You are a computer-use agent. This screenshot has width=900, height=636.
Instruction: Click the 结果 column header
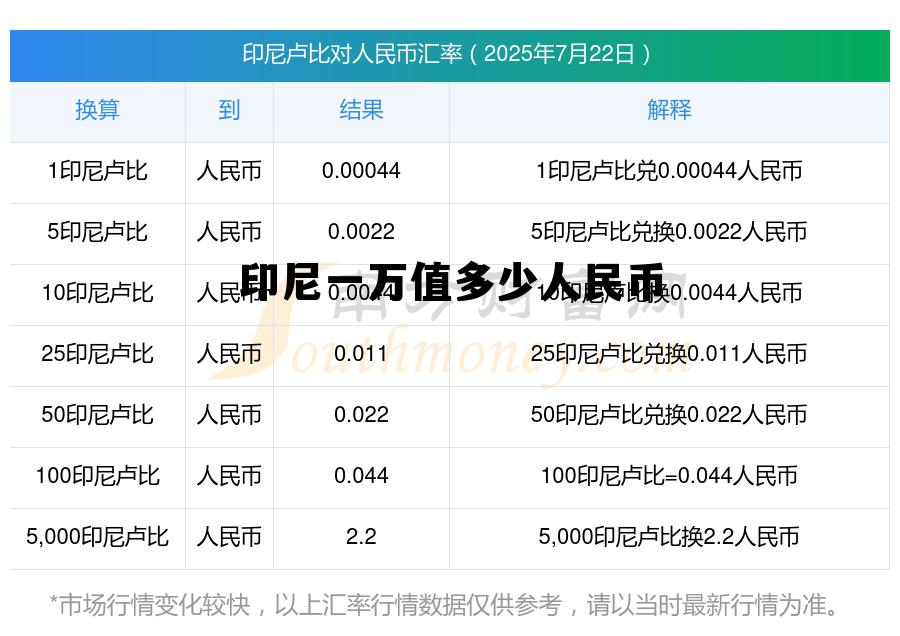tap(361, 111)
